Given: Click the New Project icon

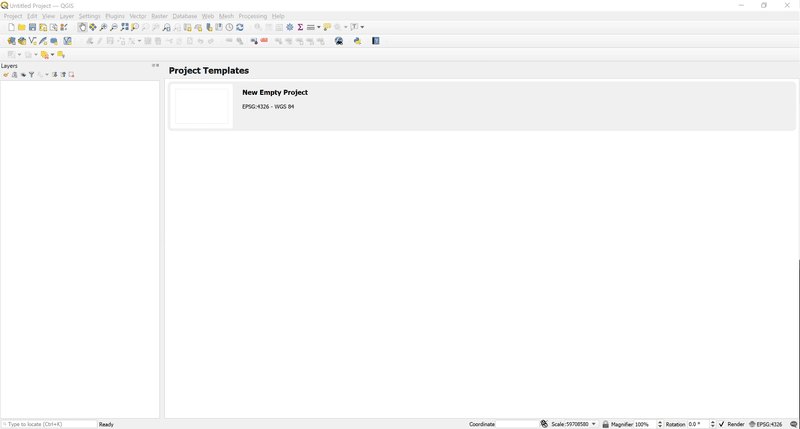Looking at the screenshot, I should click(x=11, y=27).
